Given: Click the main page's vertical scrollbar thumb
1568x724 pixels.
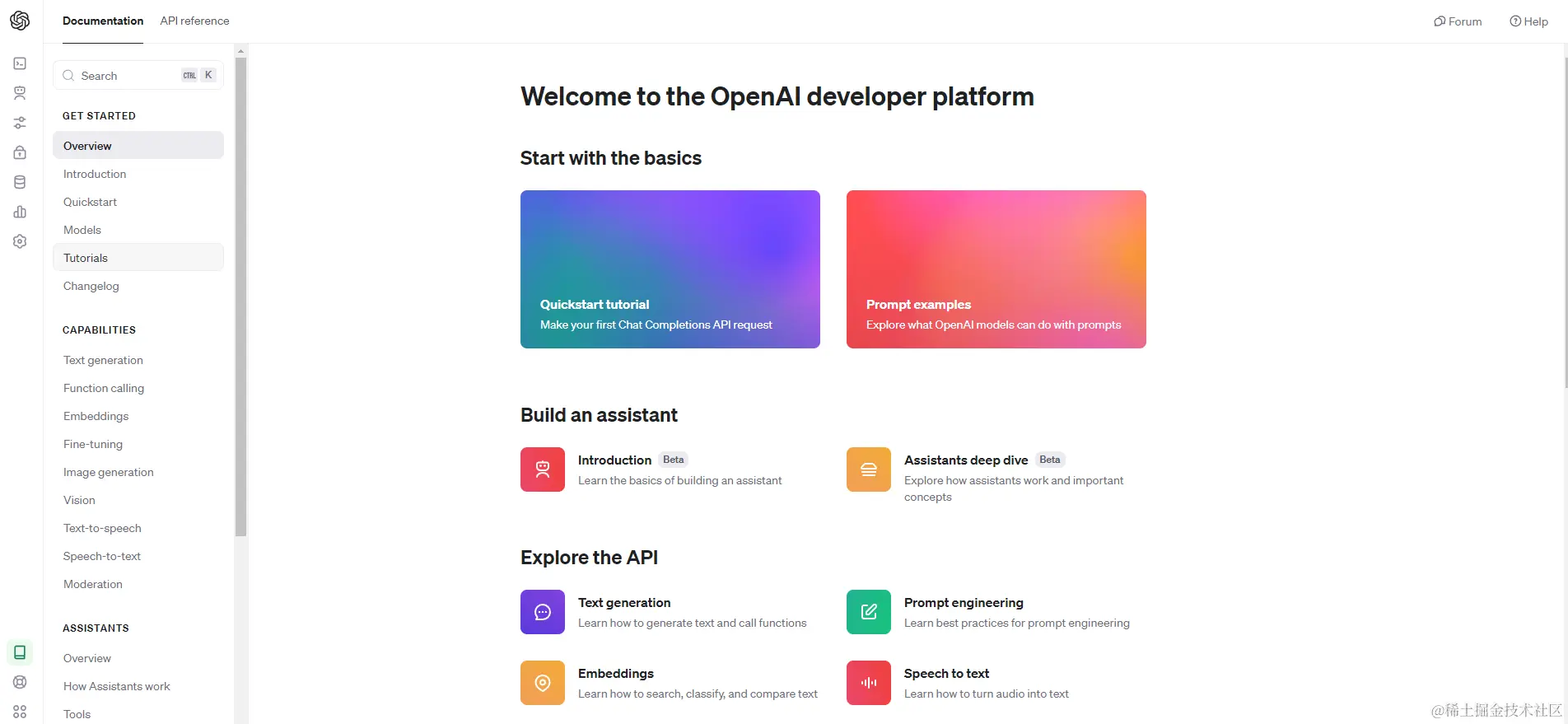Looking at the screenshot, I should [1565, 222].
